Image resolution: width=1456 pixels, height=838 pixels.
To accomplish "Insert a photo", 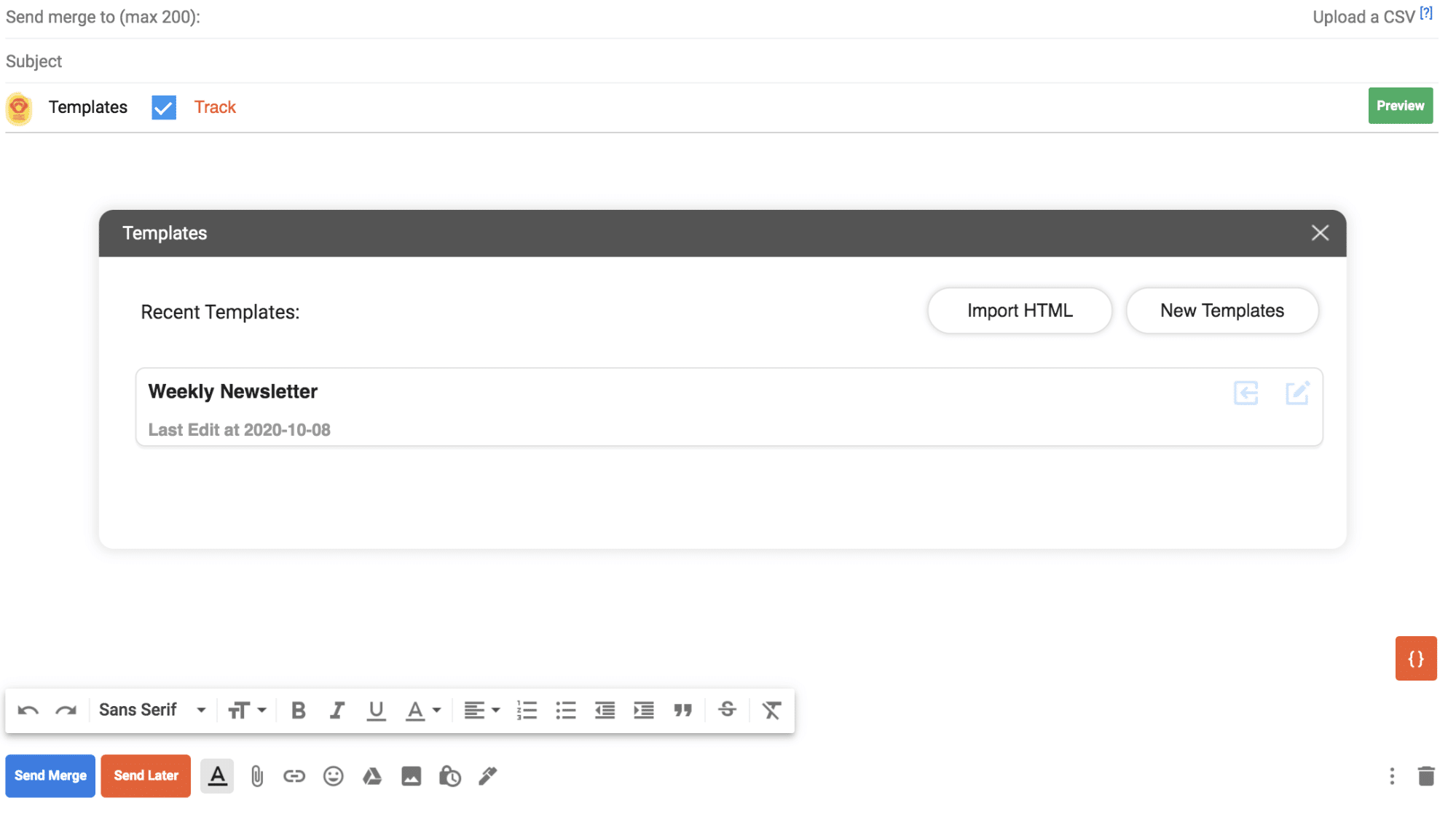I will click(x=412, y=776).
